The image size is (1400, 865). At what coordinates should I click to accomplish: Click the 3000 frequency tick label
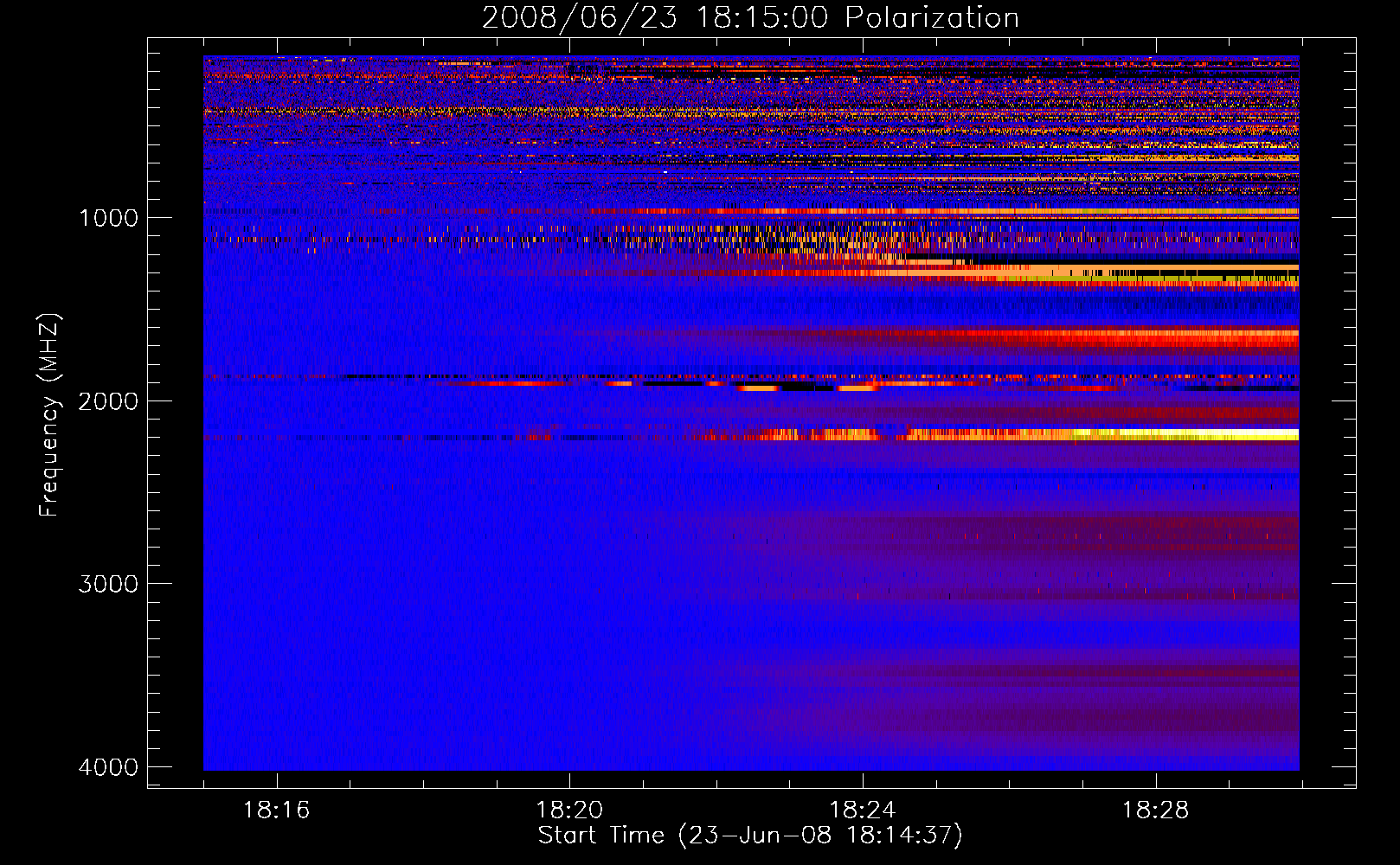tap(108, 584)
